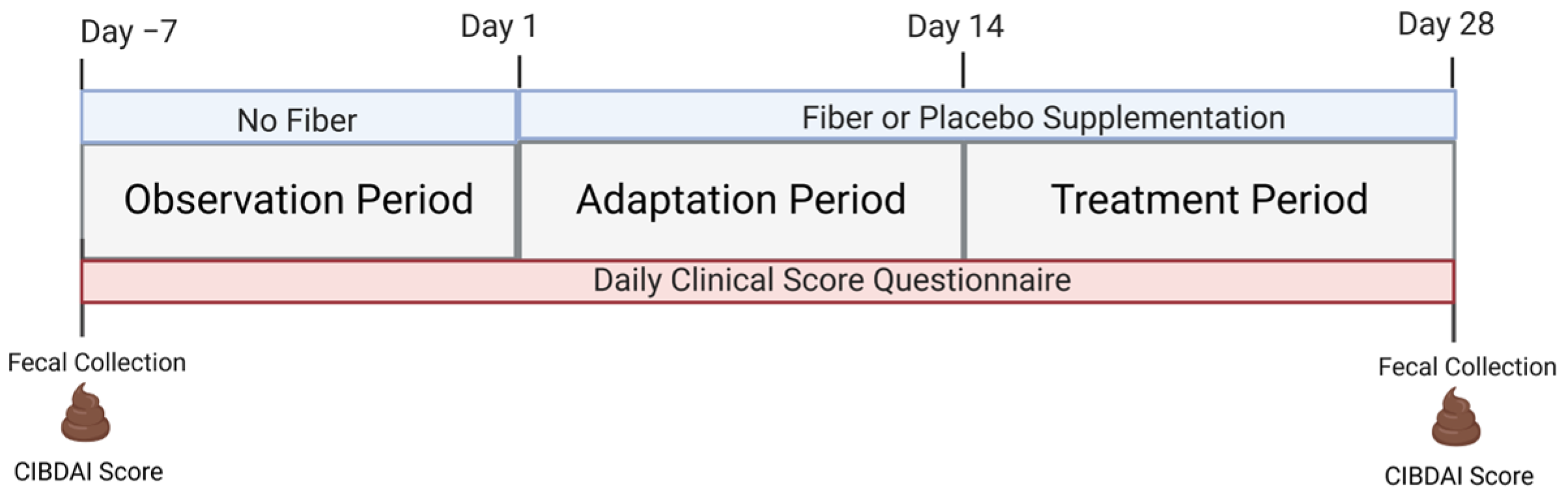Click the tick mark below Day 28
Viewport: 1568px width, 497px height.
(1452, 73)
